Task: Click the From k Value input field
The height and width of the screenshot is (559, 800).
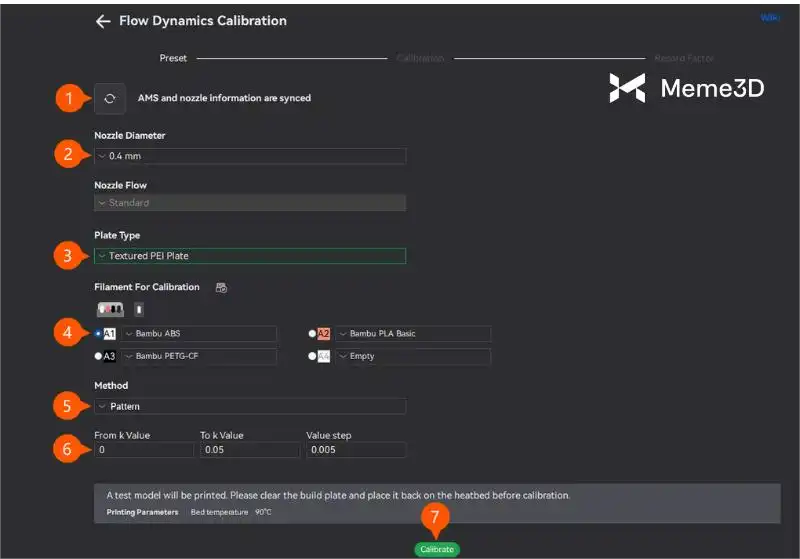Action: tap(144, 450)
